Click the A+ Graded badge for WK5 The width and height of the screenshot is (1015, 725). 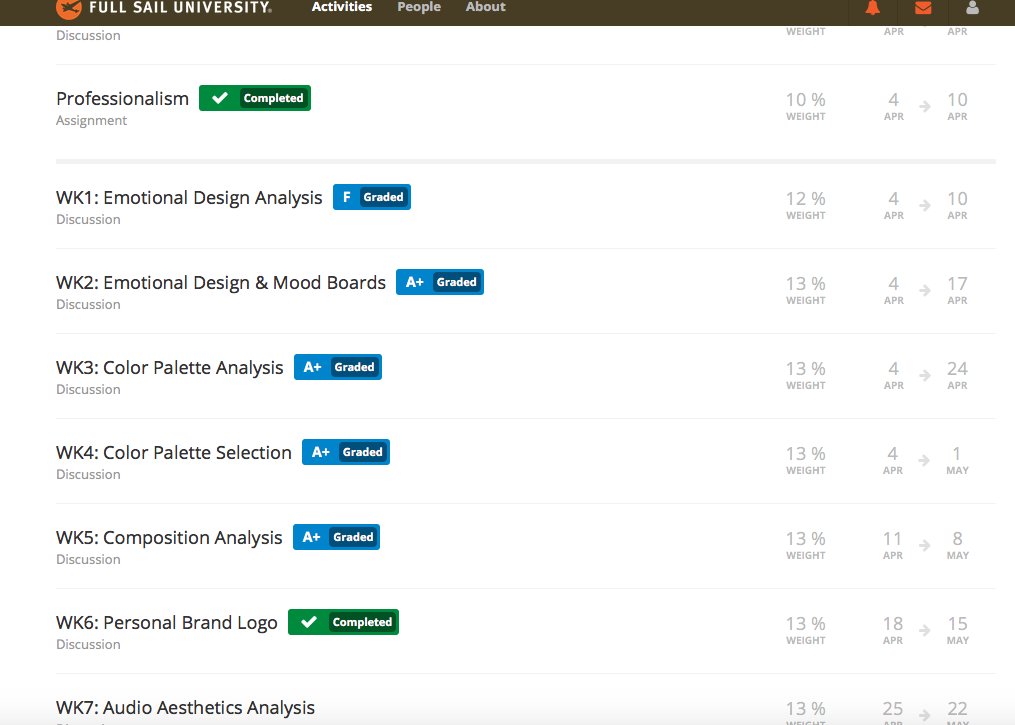[x=337, y=537]
